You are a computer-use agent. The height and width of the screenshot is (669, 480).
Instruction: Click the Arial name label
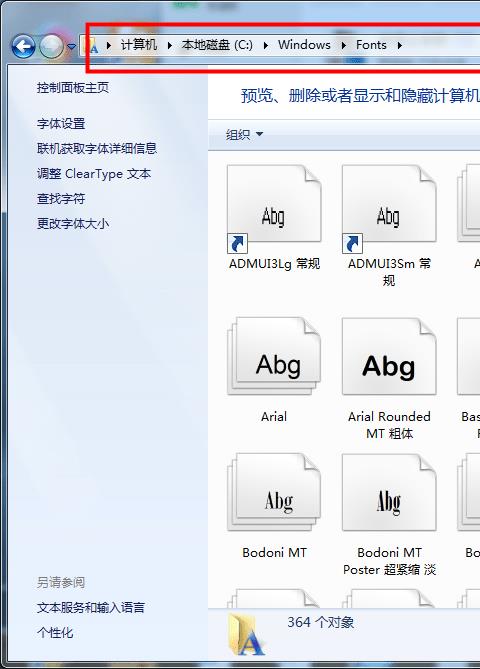[274, 416]
